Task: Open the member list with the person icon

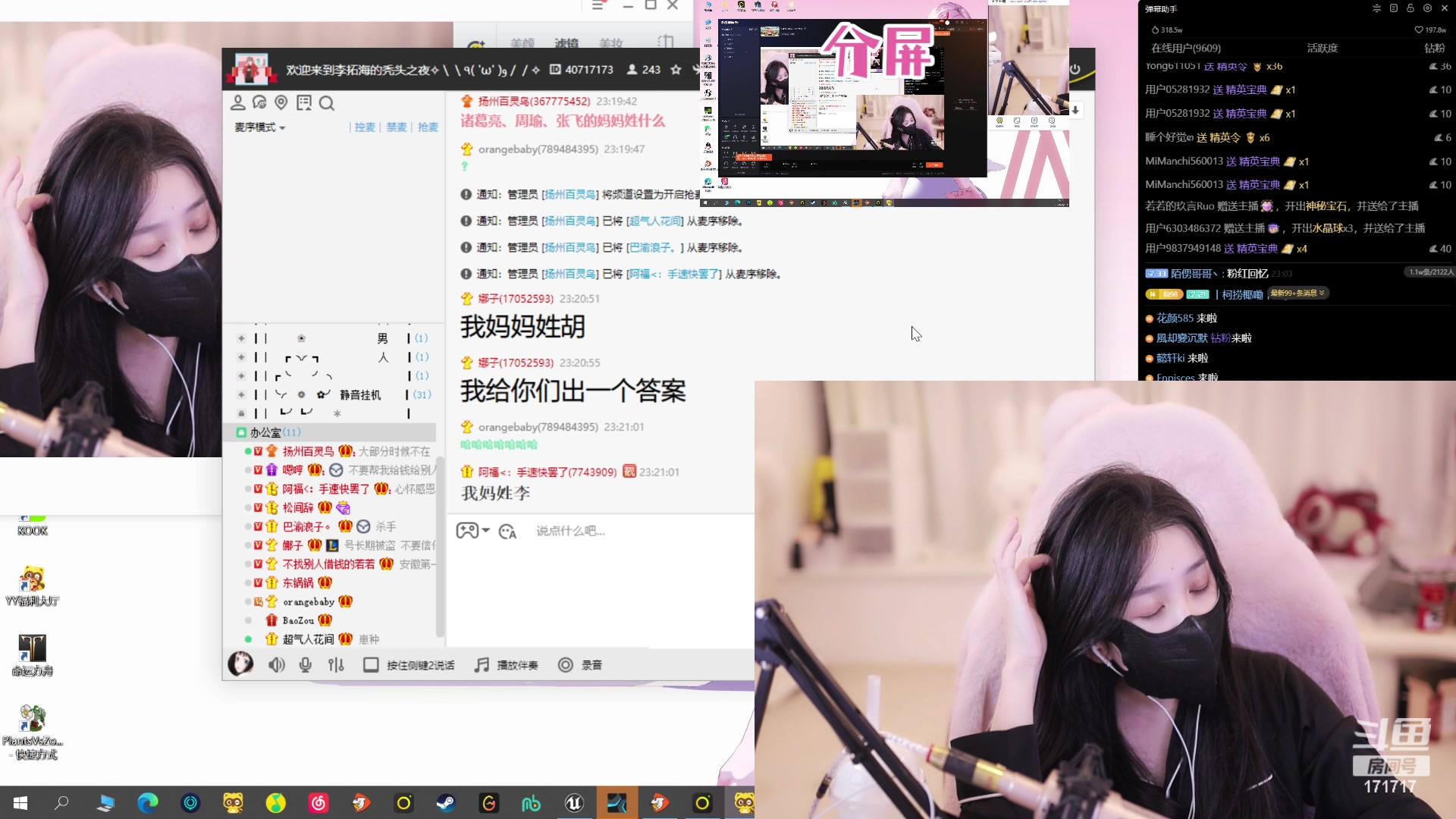Action: coord(238,102)
